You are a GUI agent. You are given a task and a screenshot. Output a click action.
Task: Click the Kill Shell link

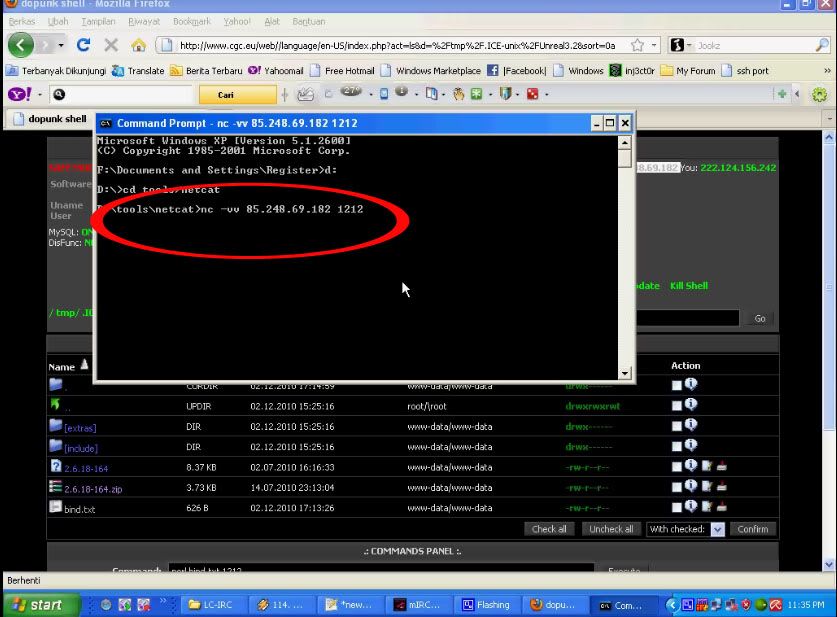(689, 286)
